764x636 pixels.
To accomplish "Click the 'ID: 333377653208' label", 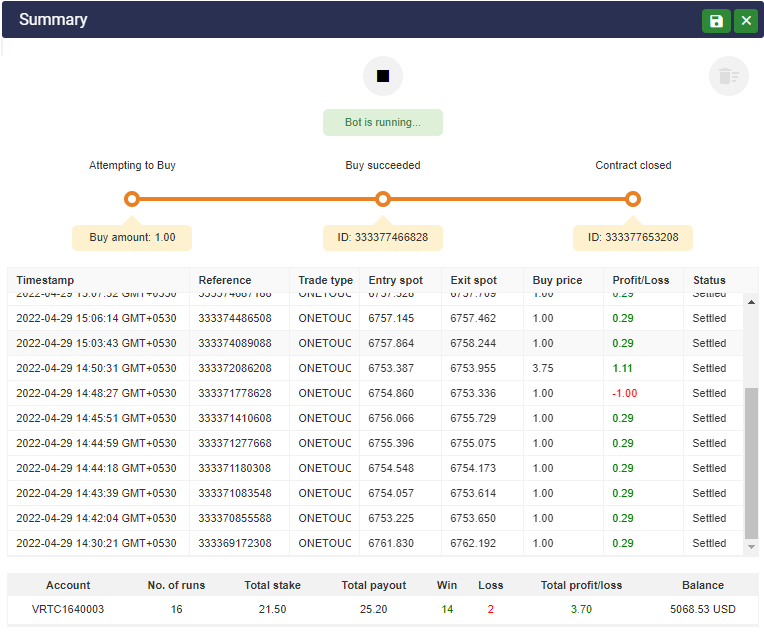I will tap(633, 237).
